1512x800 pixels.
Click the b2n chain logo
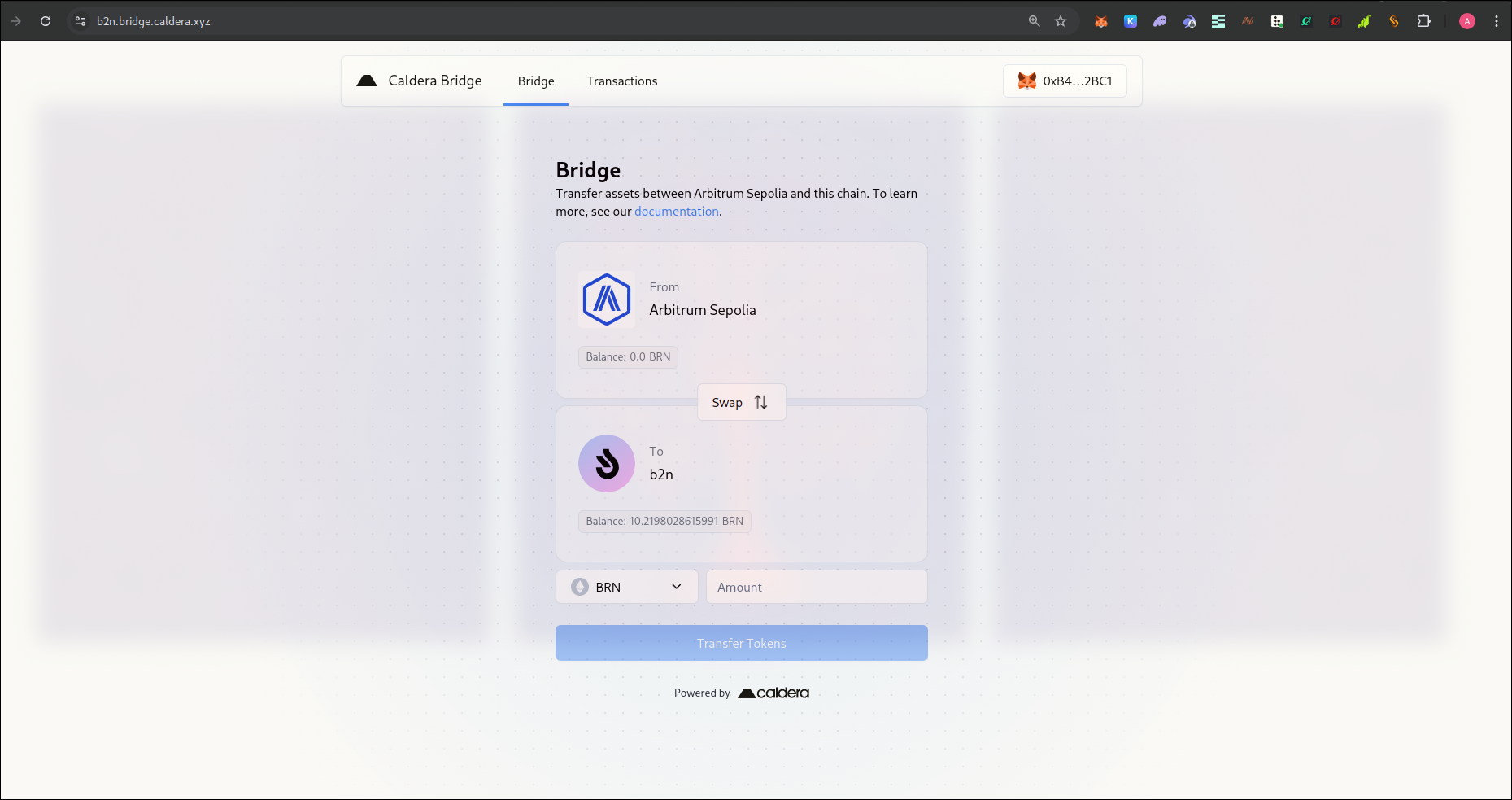pos(607,464)
